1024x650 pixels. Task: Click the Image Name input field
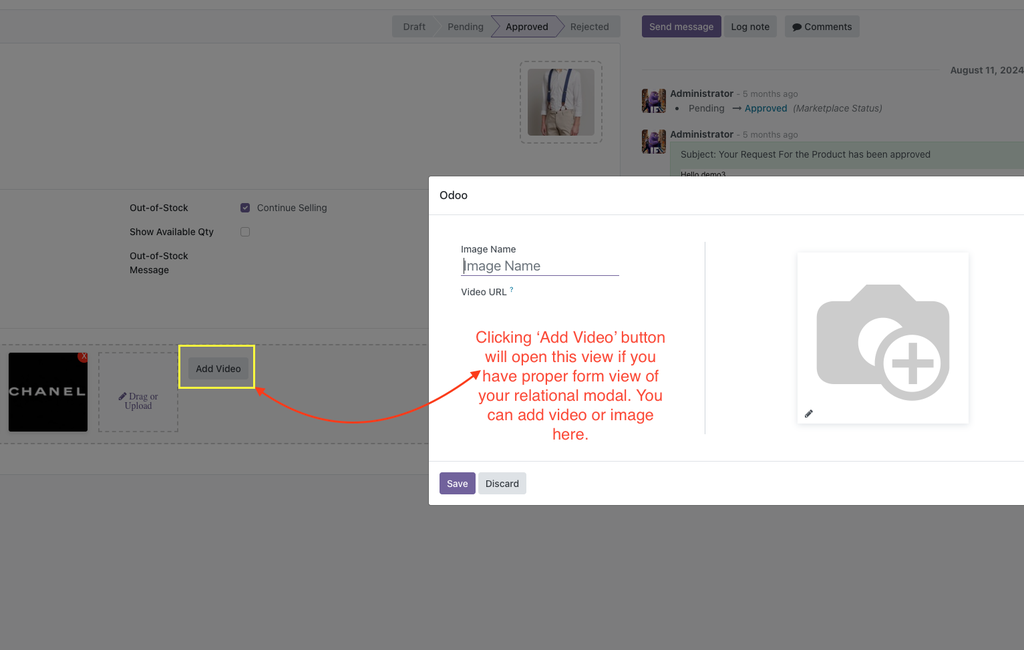(x=540, y=264)
